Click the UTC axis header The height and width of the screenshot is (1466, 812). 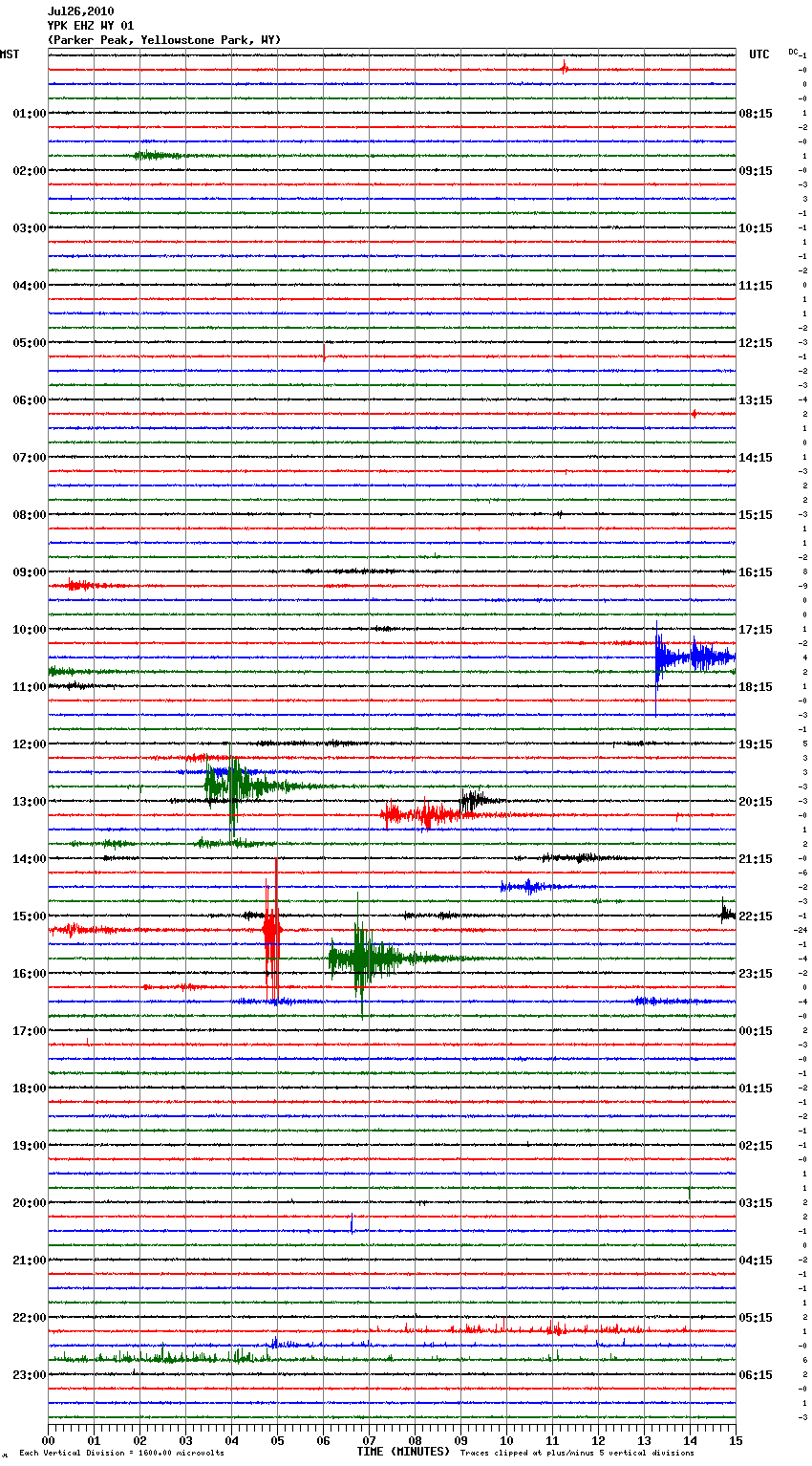[759, 54]
